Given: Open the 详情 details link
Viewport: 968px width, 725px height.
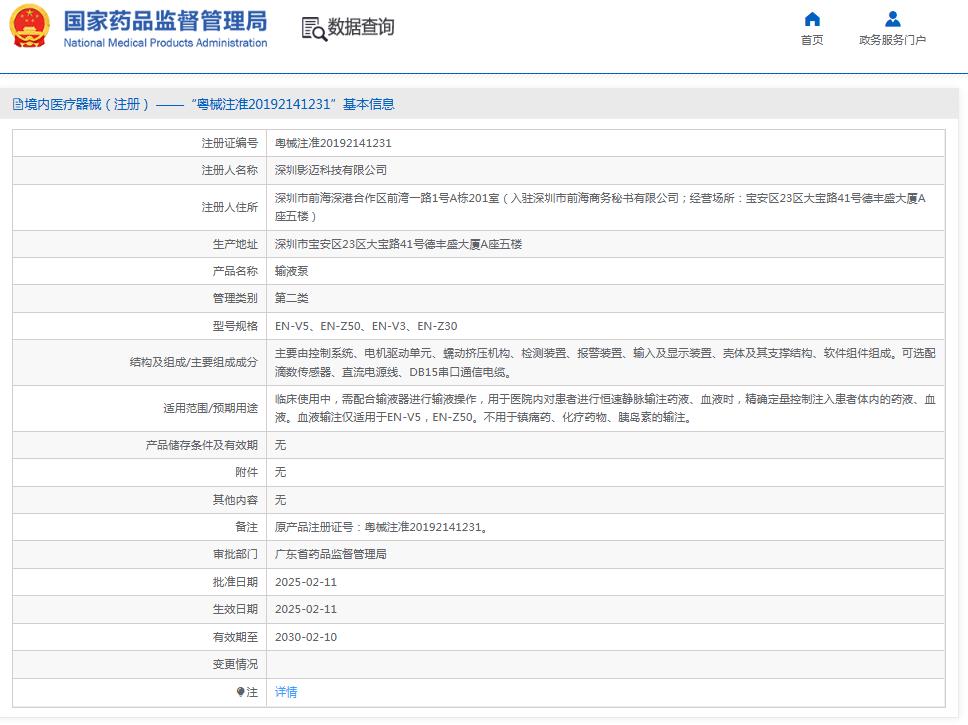Looking at the screenshot, I should 286,692.
